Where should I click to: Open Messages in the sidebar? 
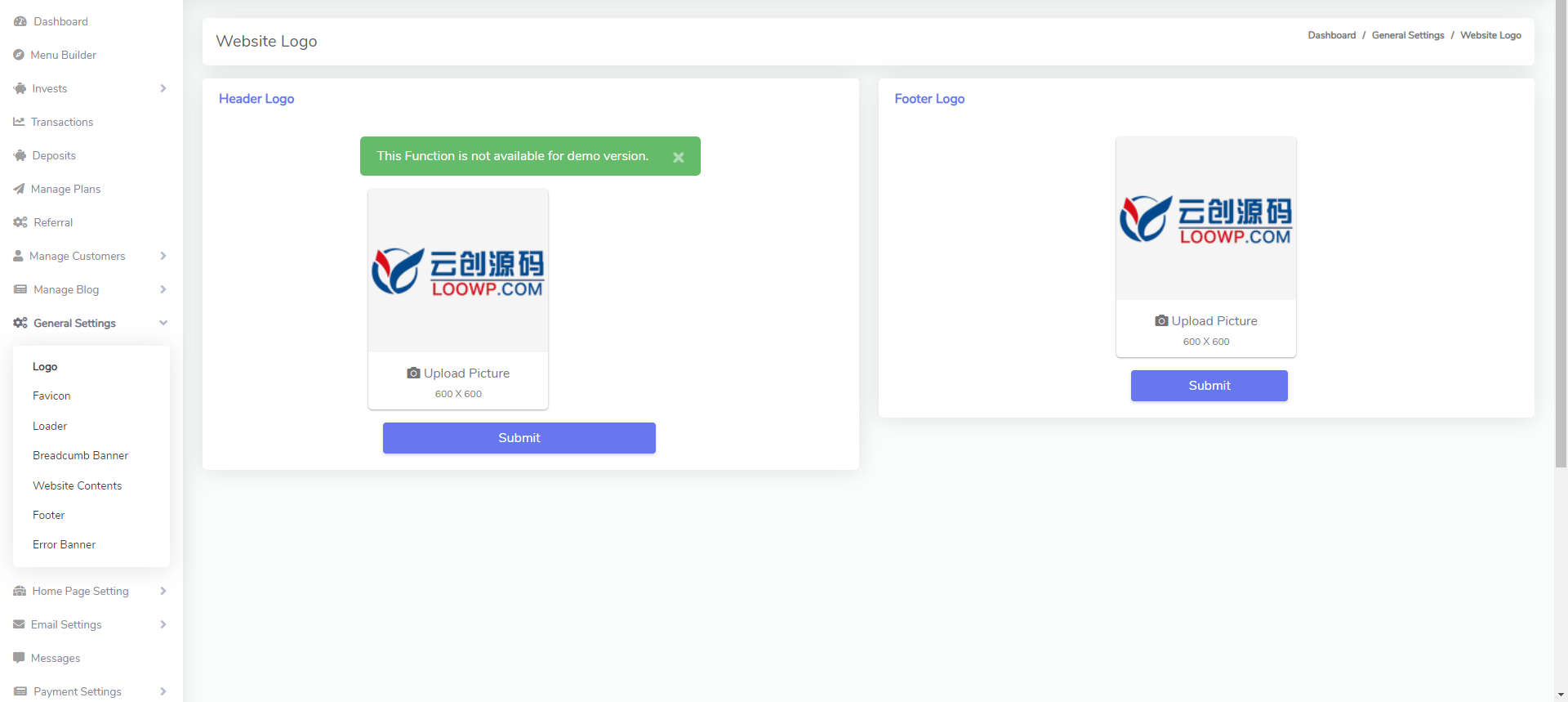point(56,658)
